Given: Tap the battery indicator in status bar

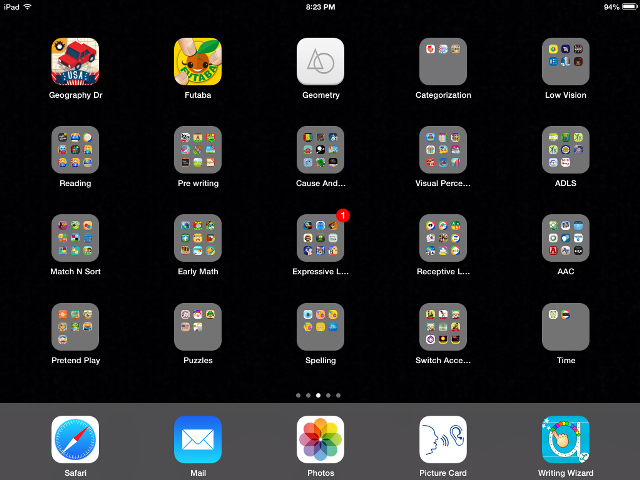Looking at the screenshot, I should point(629,7).
